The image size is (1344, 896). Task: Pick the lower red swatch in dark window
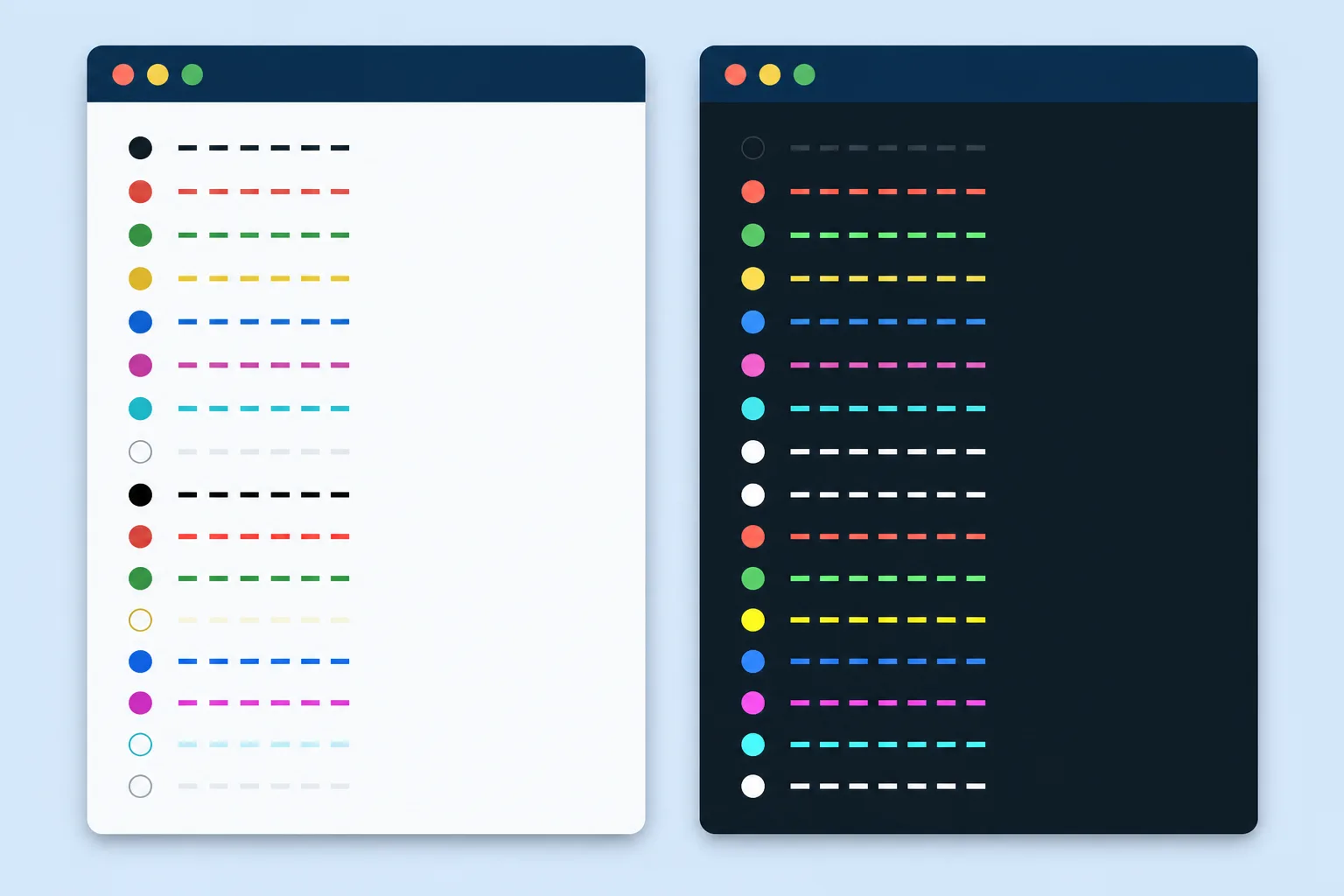752,536
